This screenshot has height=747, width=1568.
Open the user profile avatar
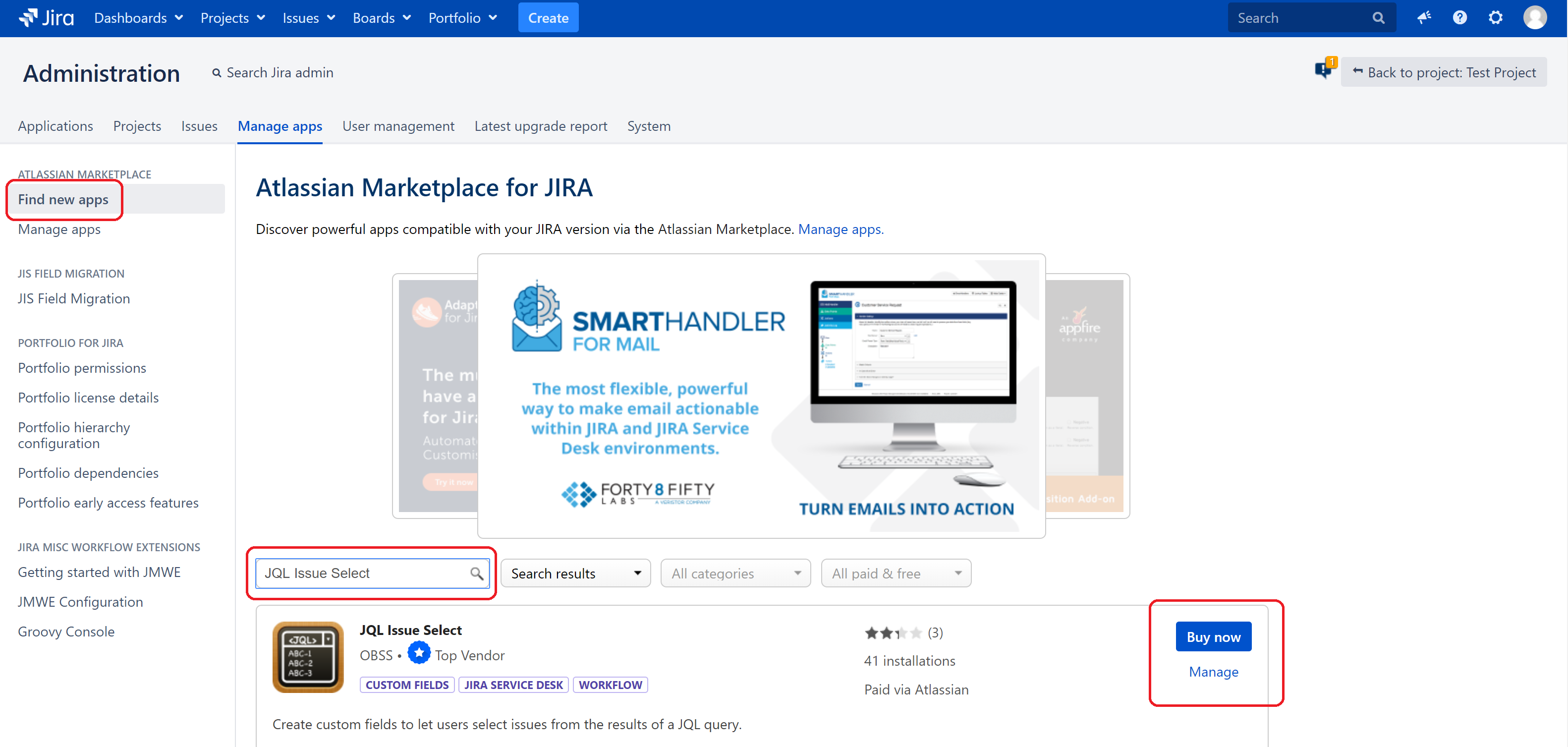click(1534, 18)
